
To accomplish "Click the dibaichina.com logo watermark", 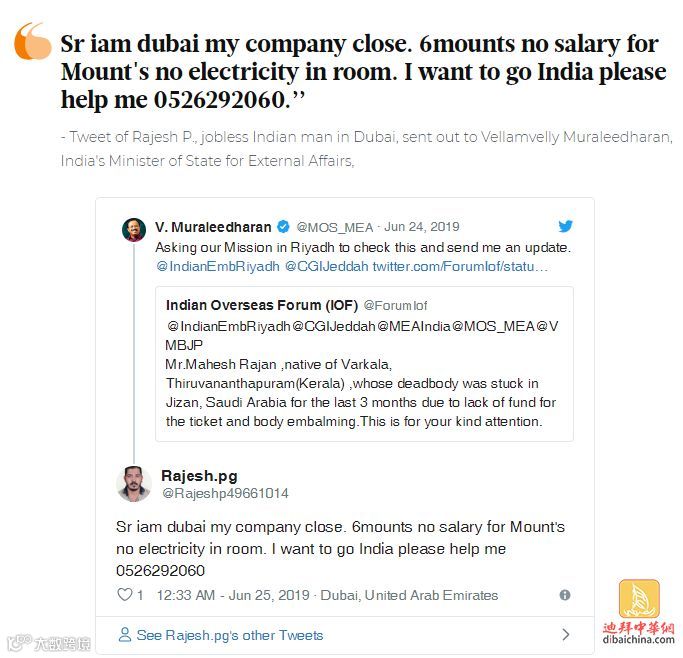I will pyautogui.click(x=639, y=612).
